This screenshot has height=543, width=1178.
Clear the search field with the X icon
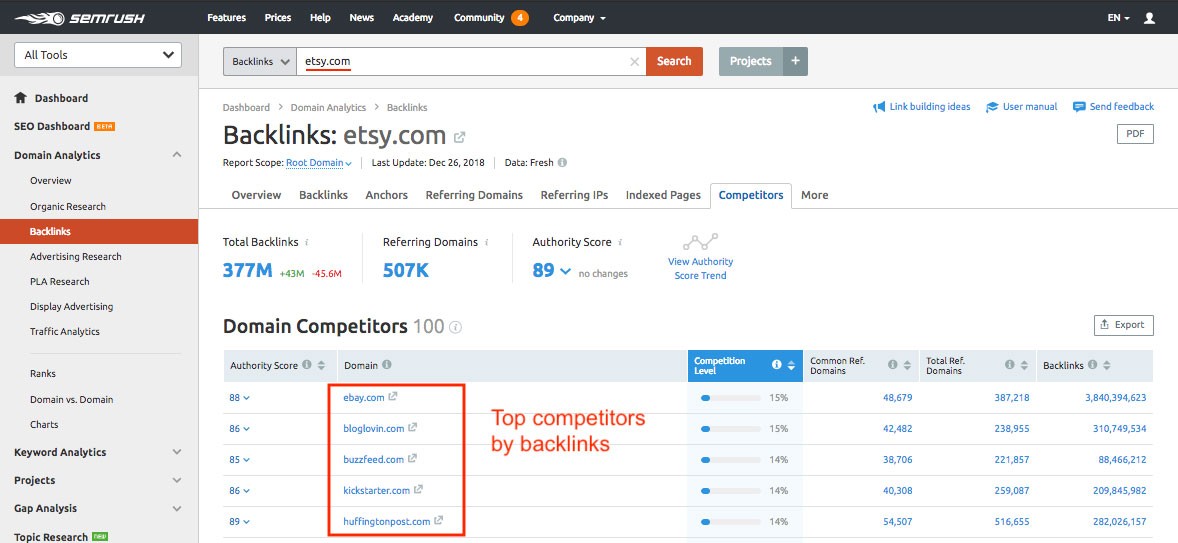(634, 62)
